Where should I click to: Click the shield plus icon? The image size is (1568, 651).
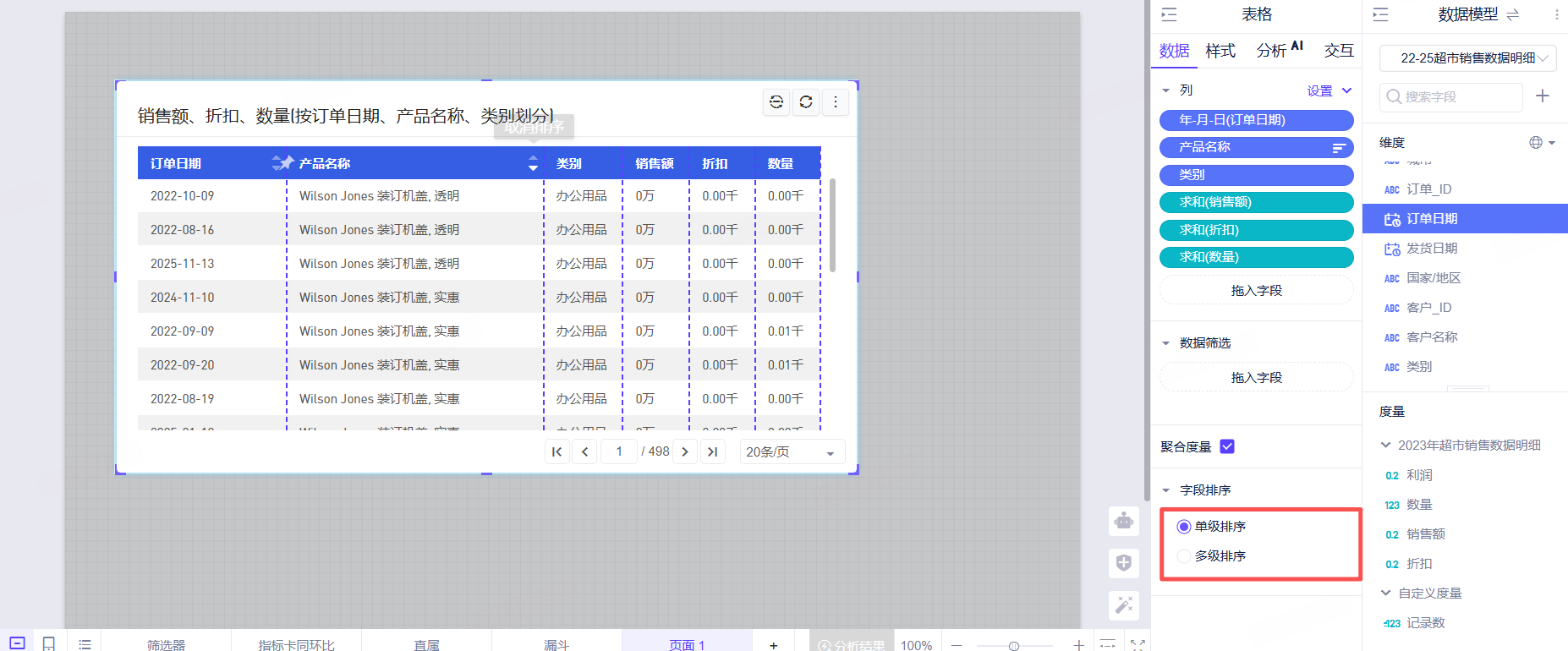click(1124, 563)
